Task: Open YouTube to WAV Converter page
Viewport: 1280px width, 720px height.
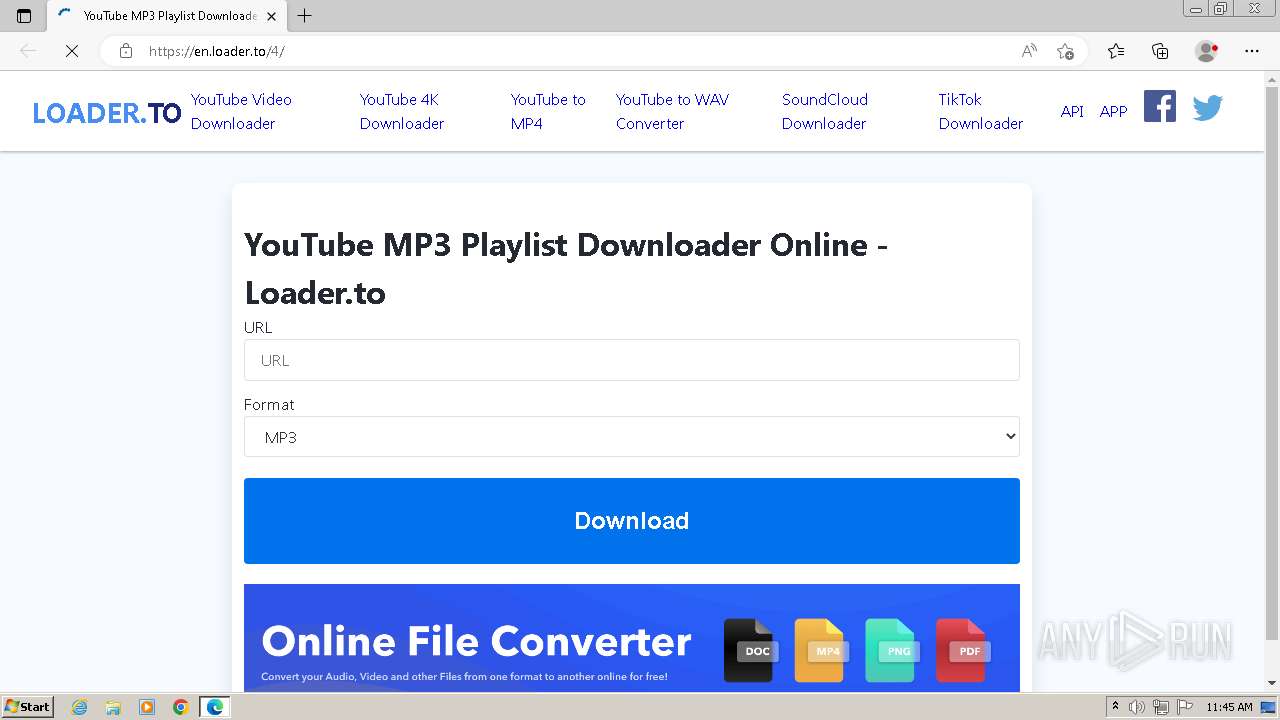Action: point(672,111)
